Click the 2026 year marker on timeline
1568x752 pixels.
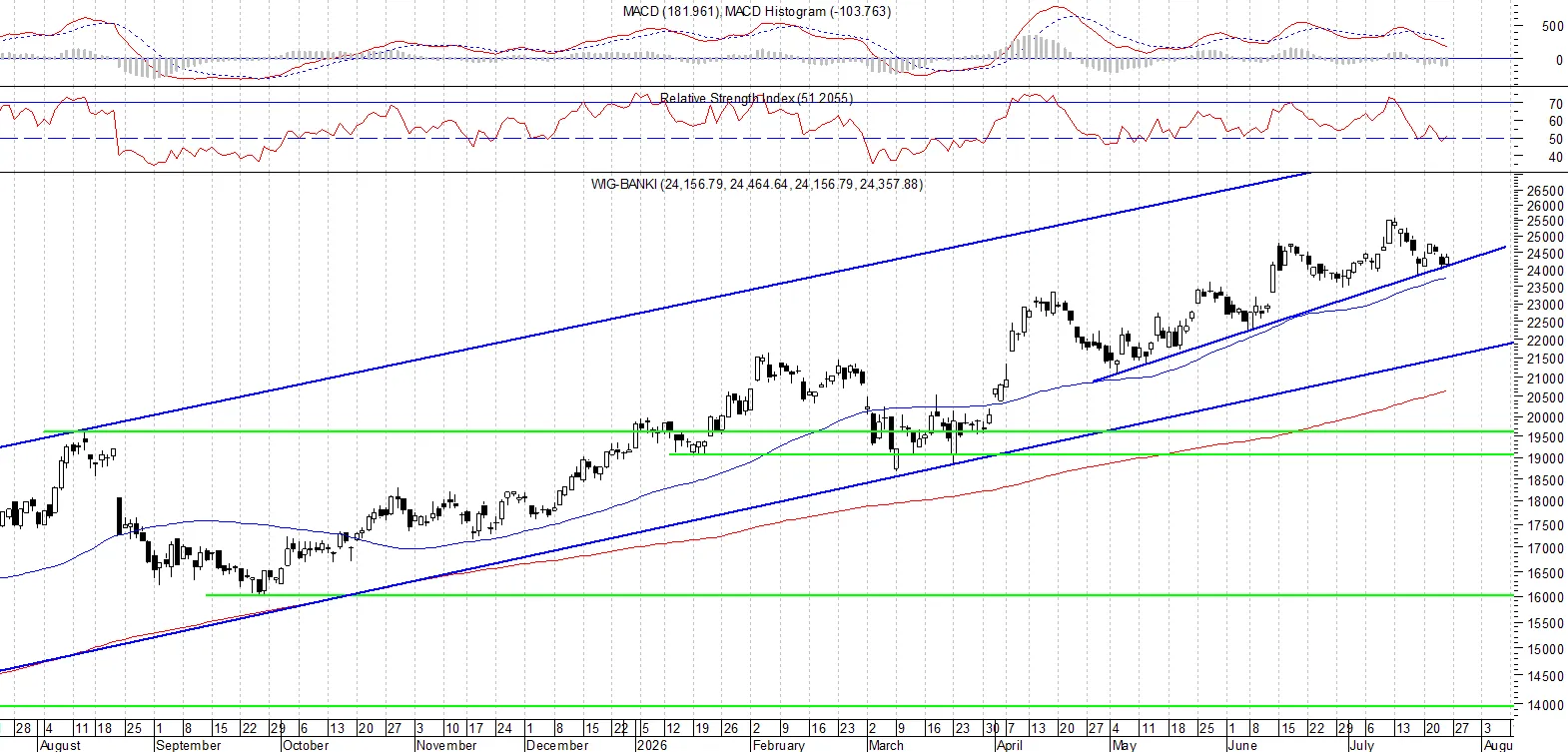coord(651,745)
